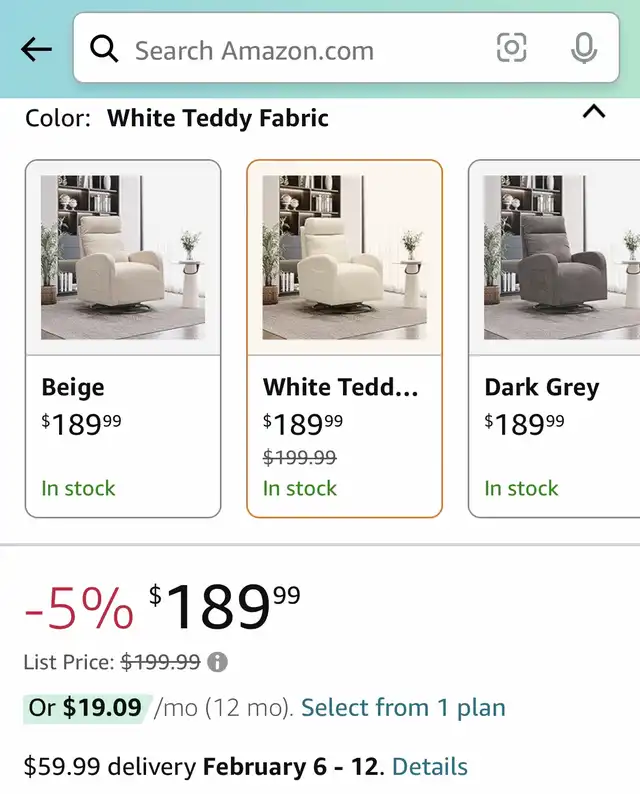Tap the $19.09 monthly payment badge
The image size is (640, 794).
(86, 708)
